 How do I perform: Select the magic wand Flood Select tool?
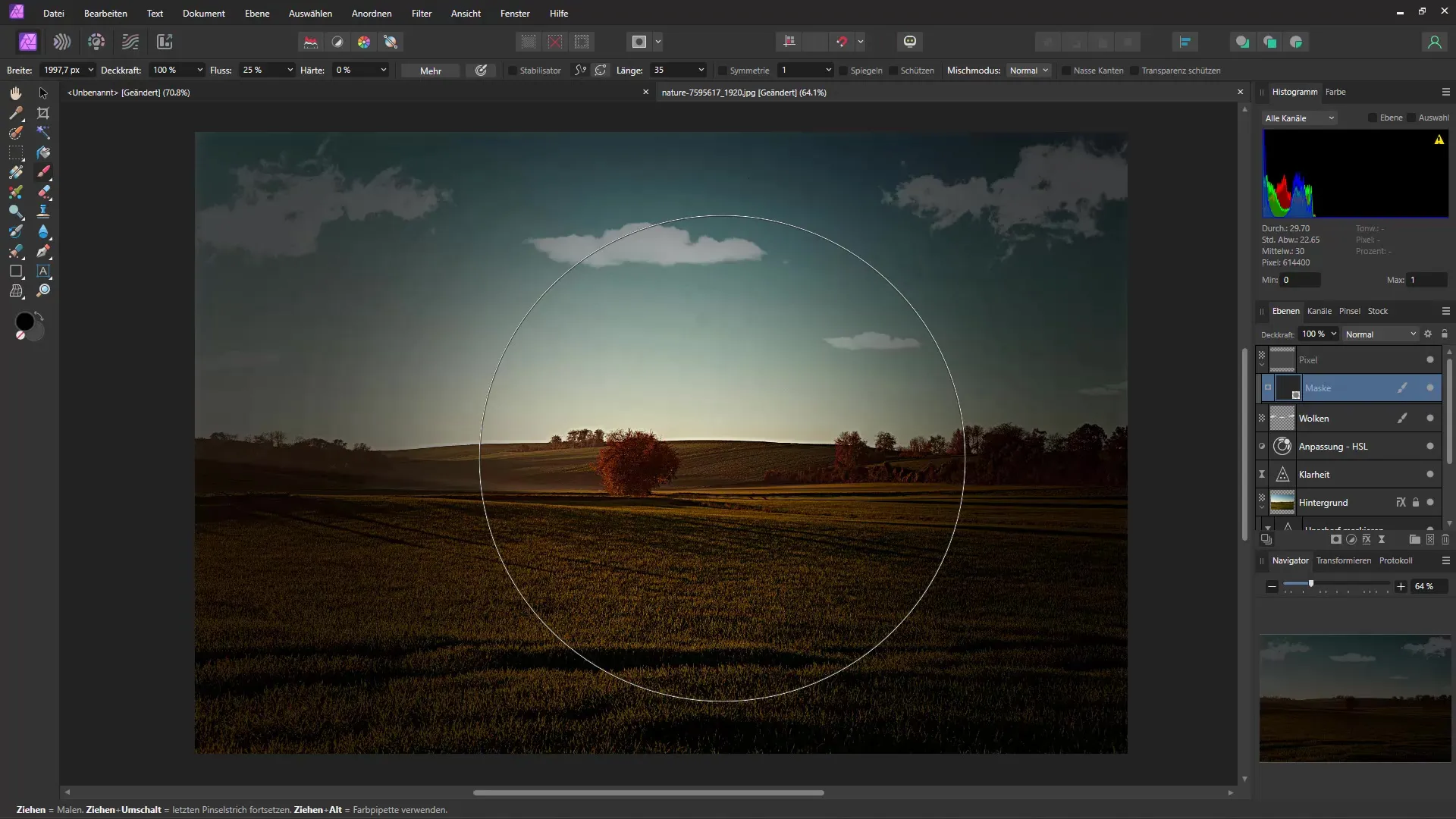[43, 133]
